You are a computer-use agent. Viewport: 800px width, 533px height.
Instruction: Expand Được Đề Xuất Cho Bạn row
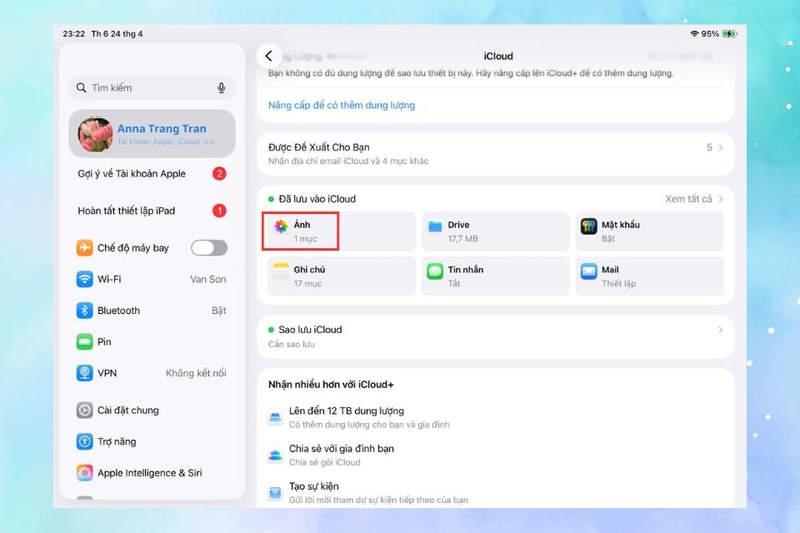click(x=495, y=154)
